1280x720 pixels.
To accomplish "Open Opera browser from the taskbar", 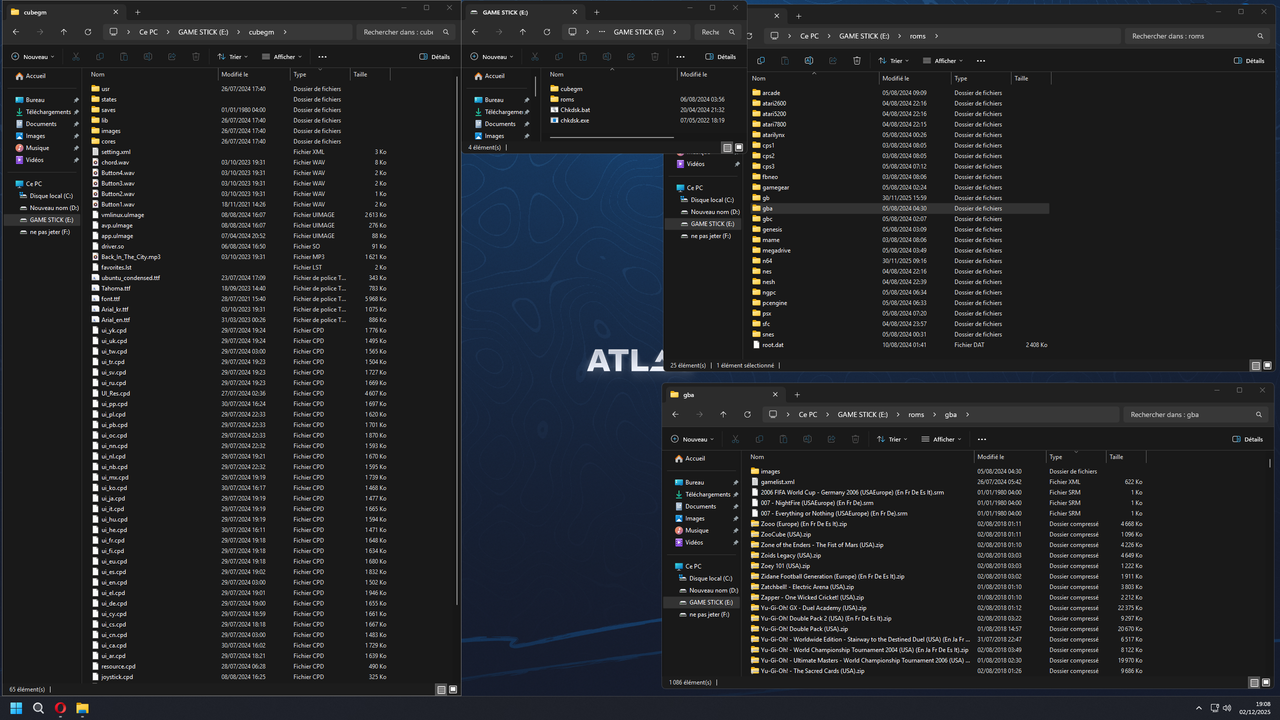I will [x=60, y=708].
